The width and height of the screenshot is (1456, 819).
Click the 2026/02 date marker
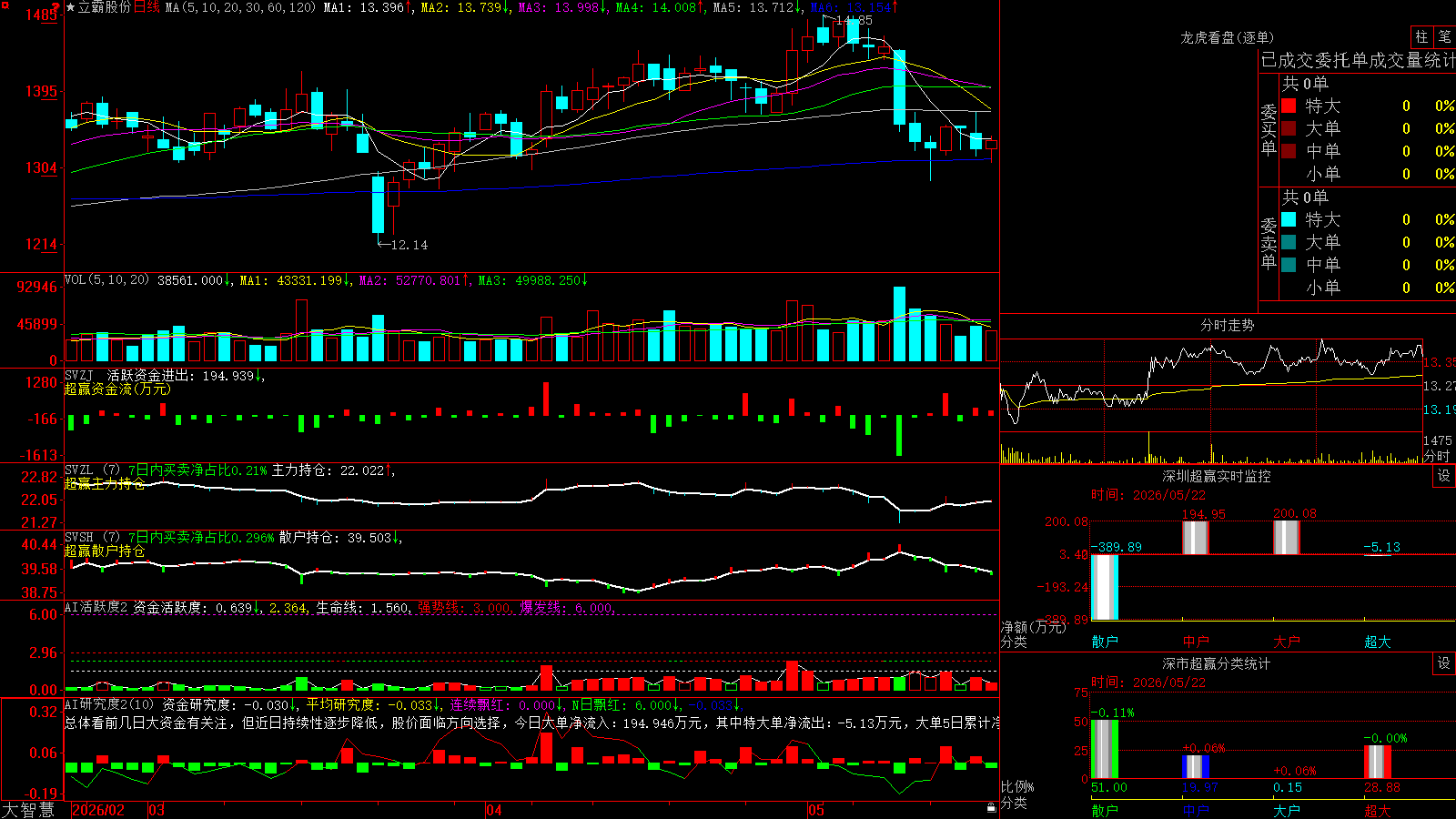pos(98,810)
